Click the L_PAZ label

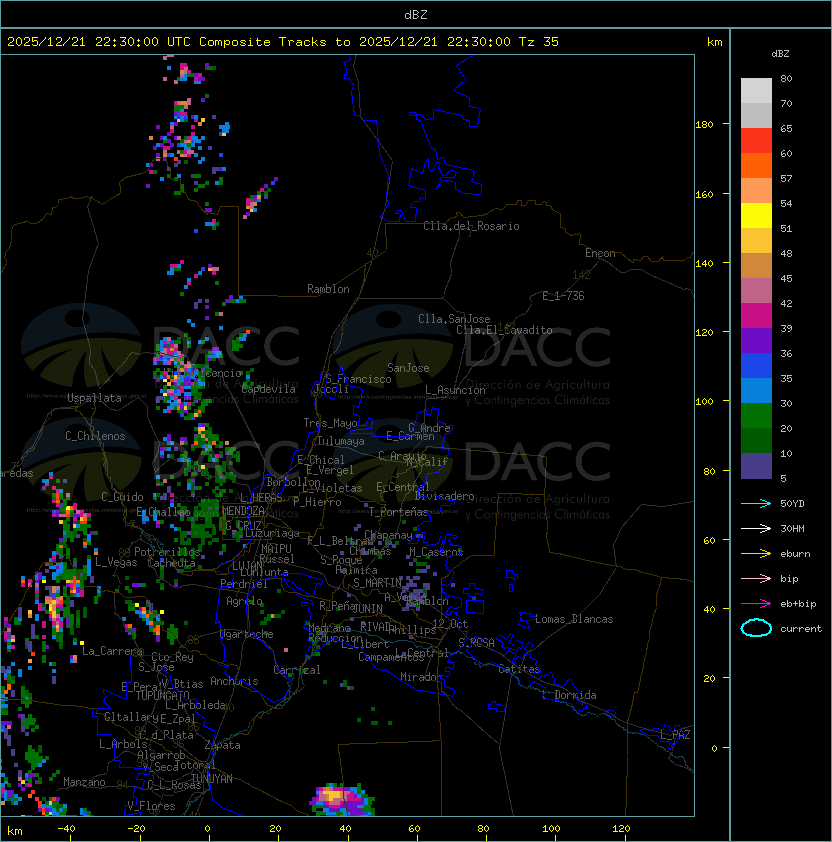point(675,735)
